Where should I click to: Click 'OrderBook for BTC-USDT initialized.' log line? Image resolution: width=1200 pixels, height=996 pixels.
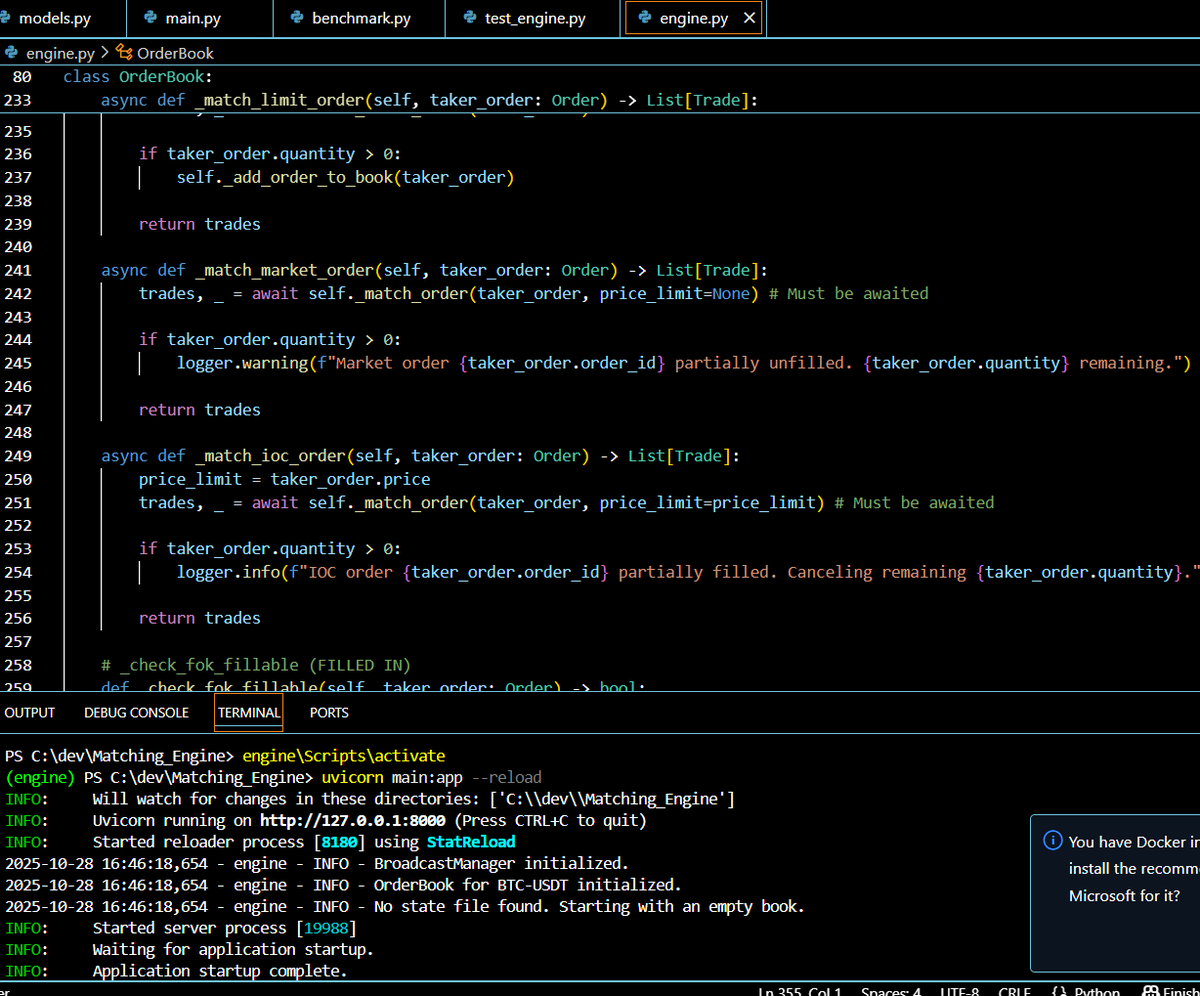[x=528, y=885]
